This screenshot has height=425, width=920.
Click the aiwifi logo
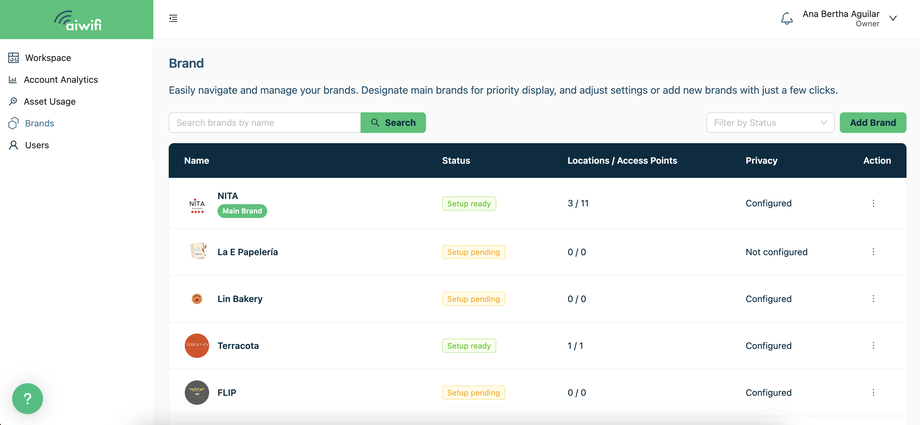pos(77,19)
